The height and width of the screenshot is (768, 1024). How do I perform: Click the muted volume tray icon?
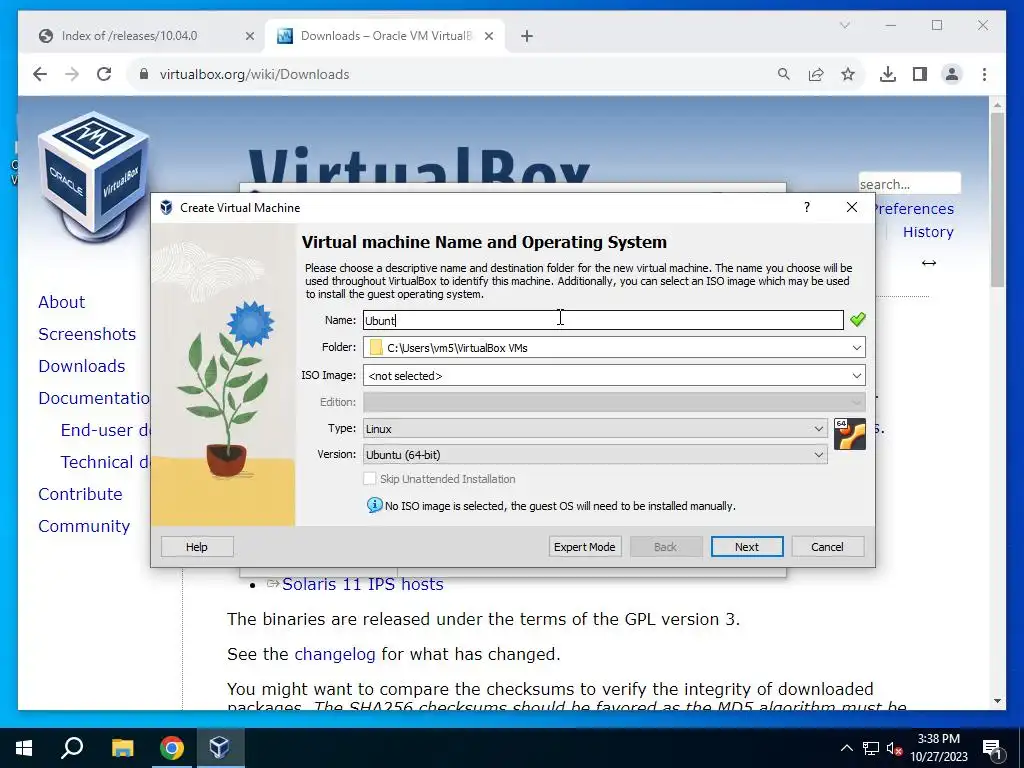point(894,748)
